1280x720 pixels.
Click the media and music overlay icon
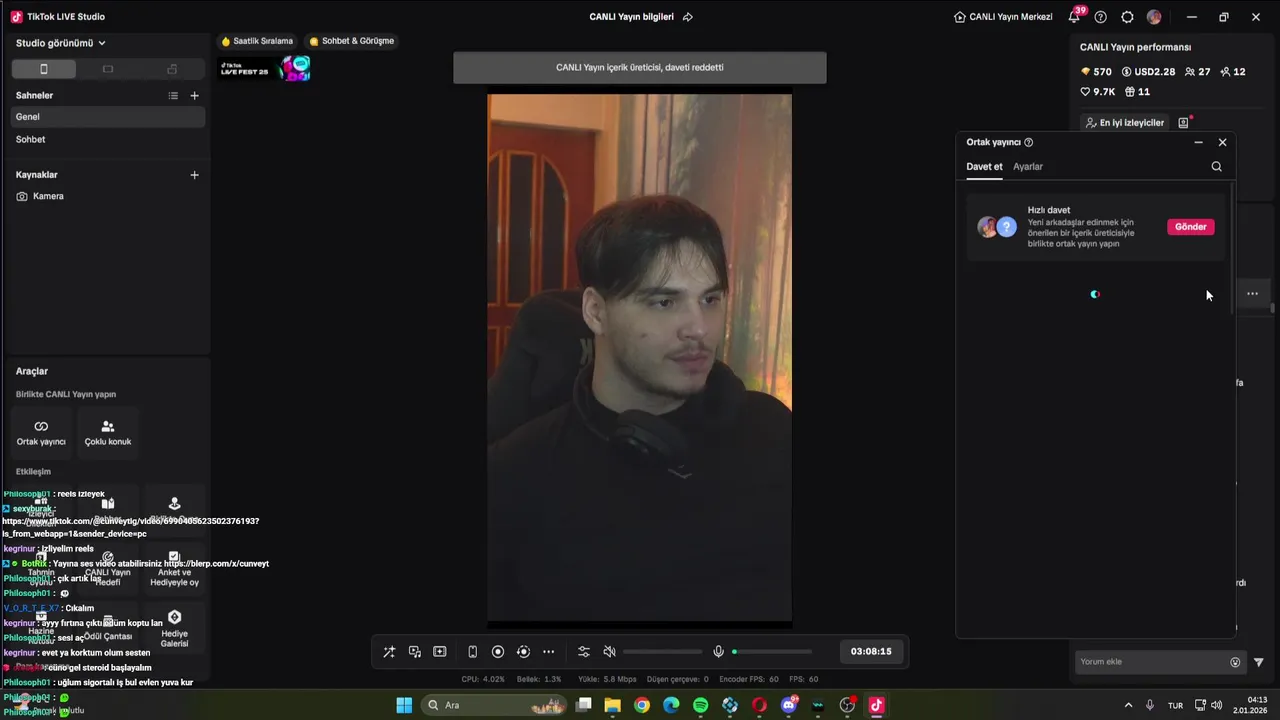click(415, 652)
